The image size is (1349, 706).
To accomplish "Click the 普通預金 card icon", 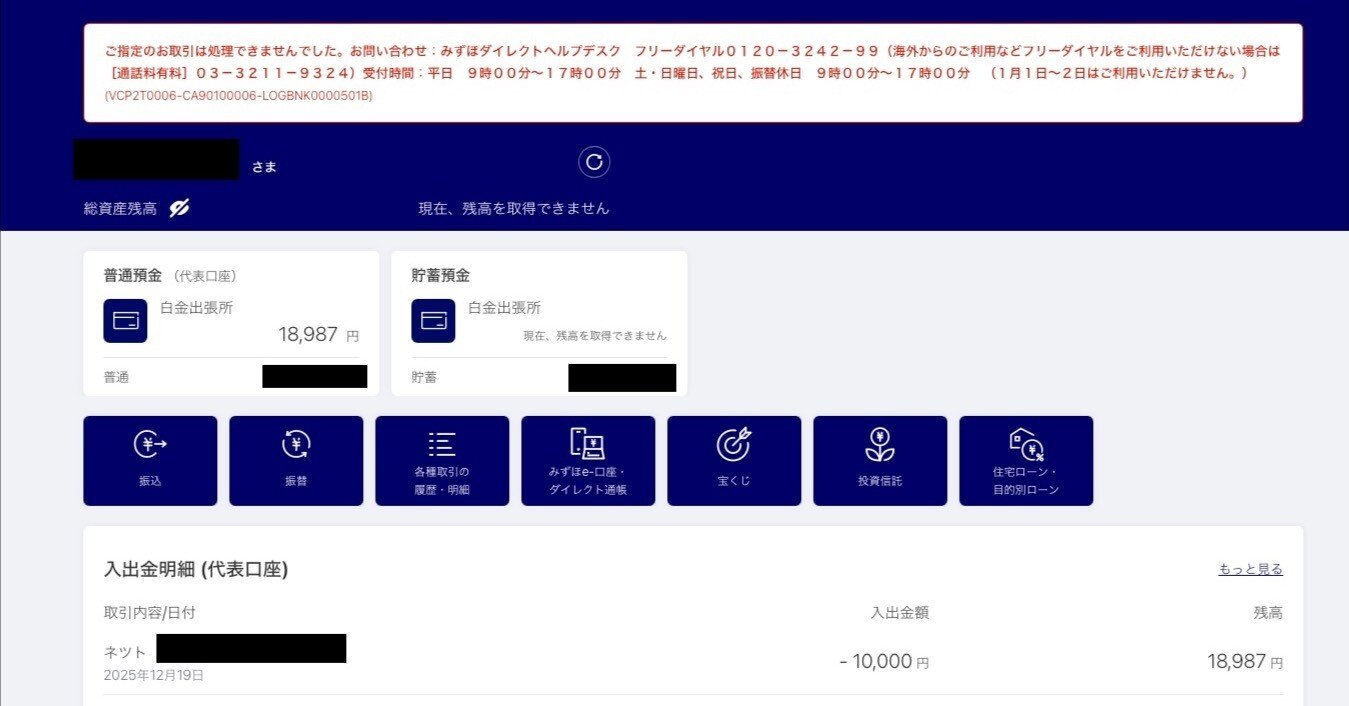I will pyautogui.click(x=125, y=321).
